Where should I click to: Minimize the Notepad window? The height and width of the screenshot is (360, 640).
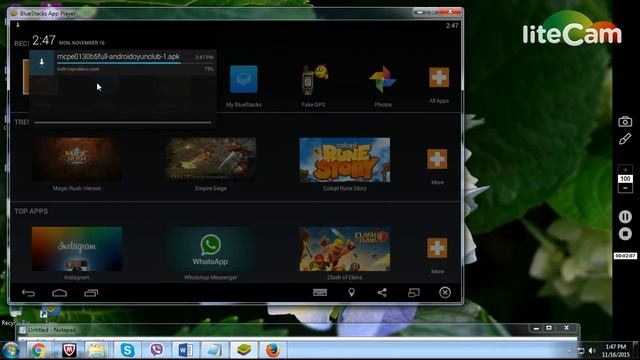536,328
